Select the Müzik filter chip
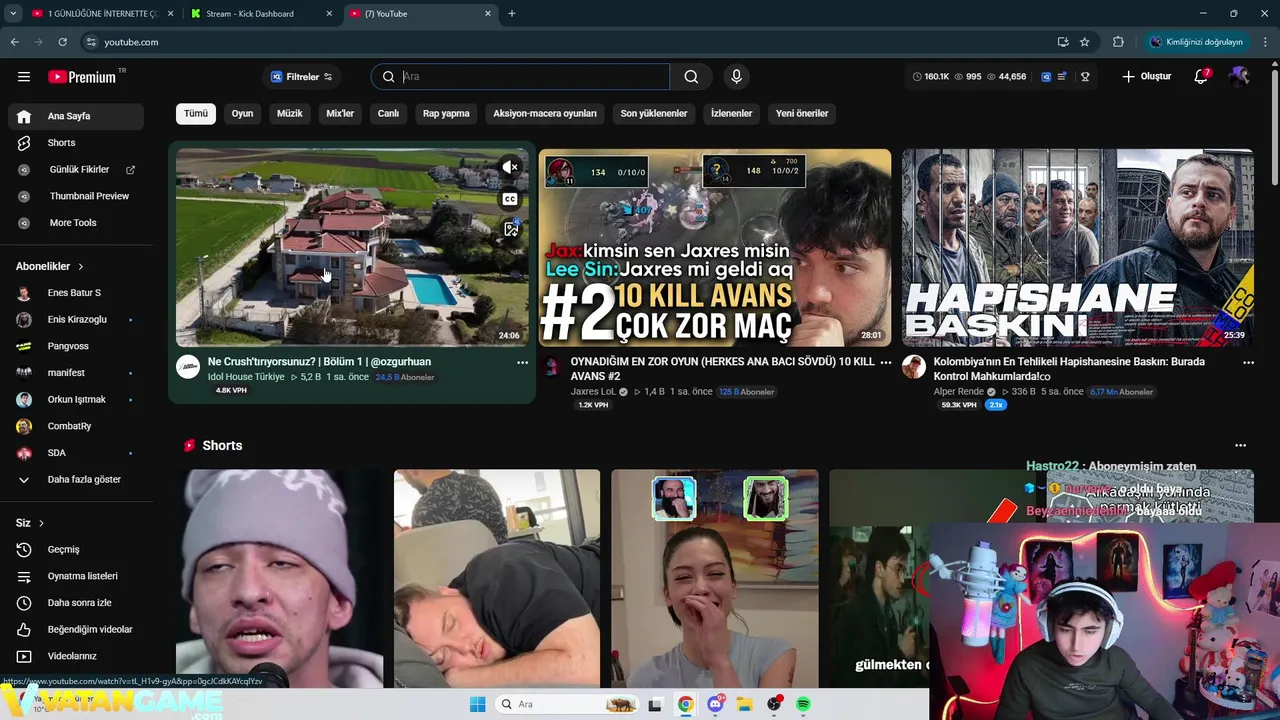 coord(290,113)
